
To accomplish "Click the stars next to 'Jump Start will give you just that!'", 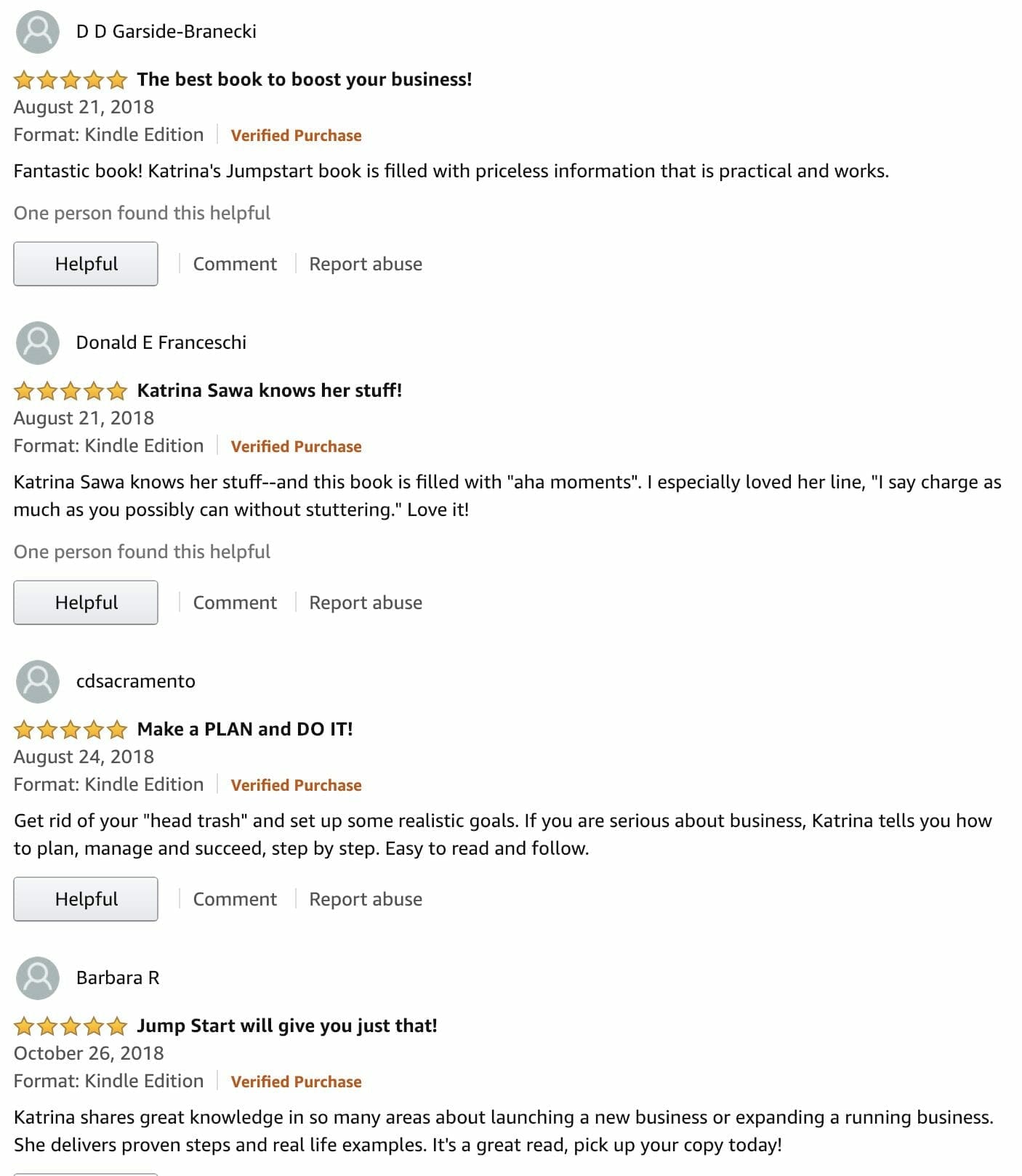I will coord(71,1026).
